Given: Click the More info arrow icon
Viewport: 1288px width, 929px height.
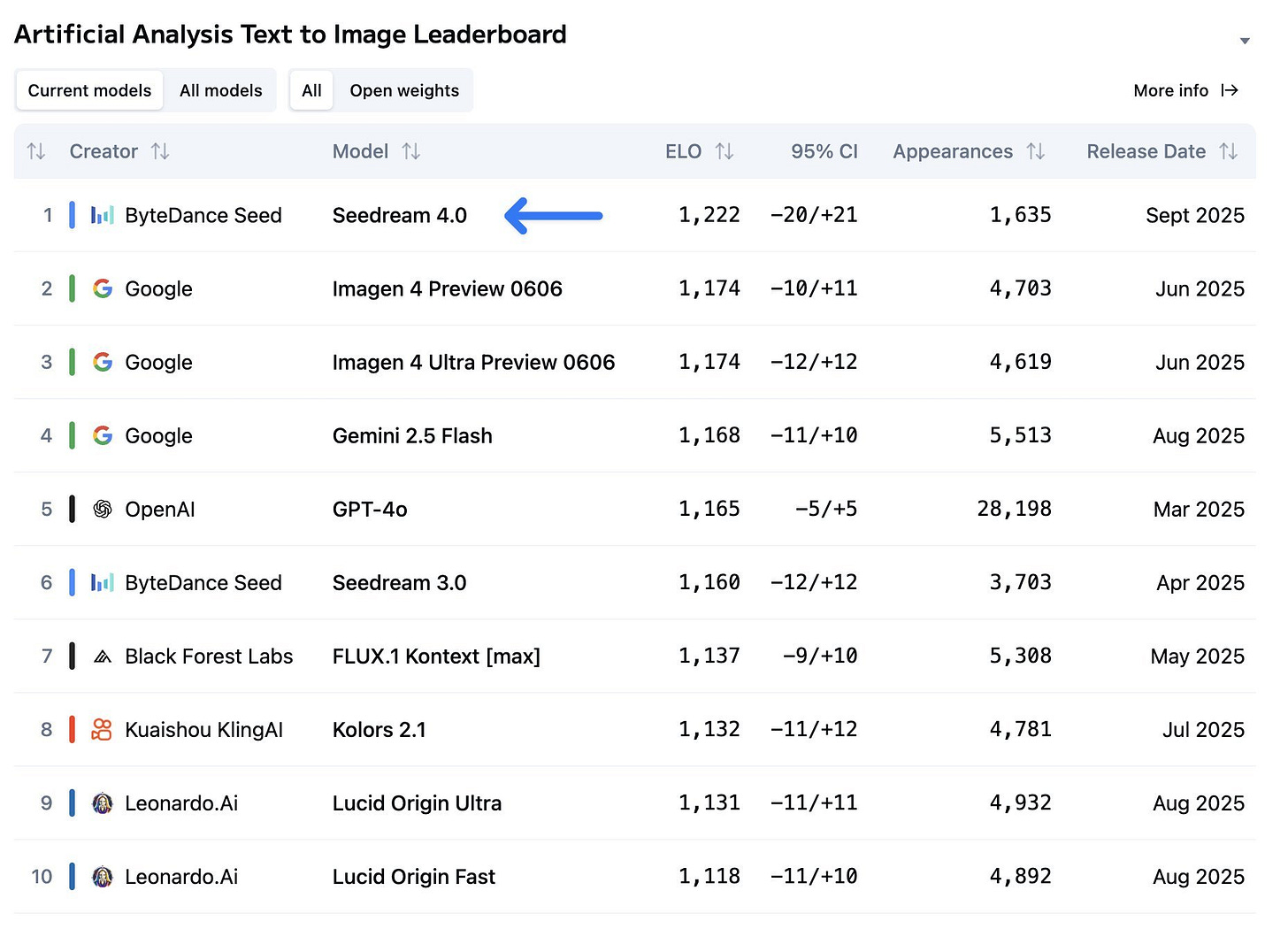Looking at the screenshot, I should pos(1230,90).
